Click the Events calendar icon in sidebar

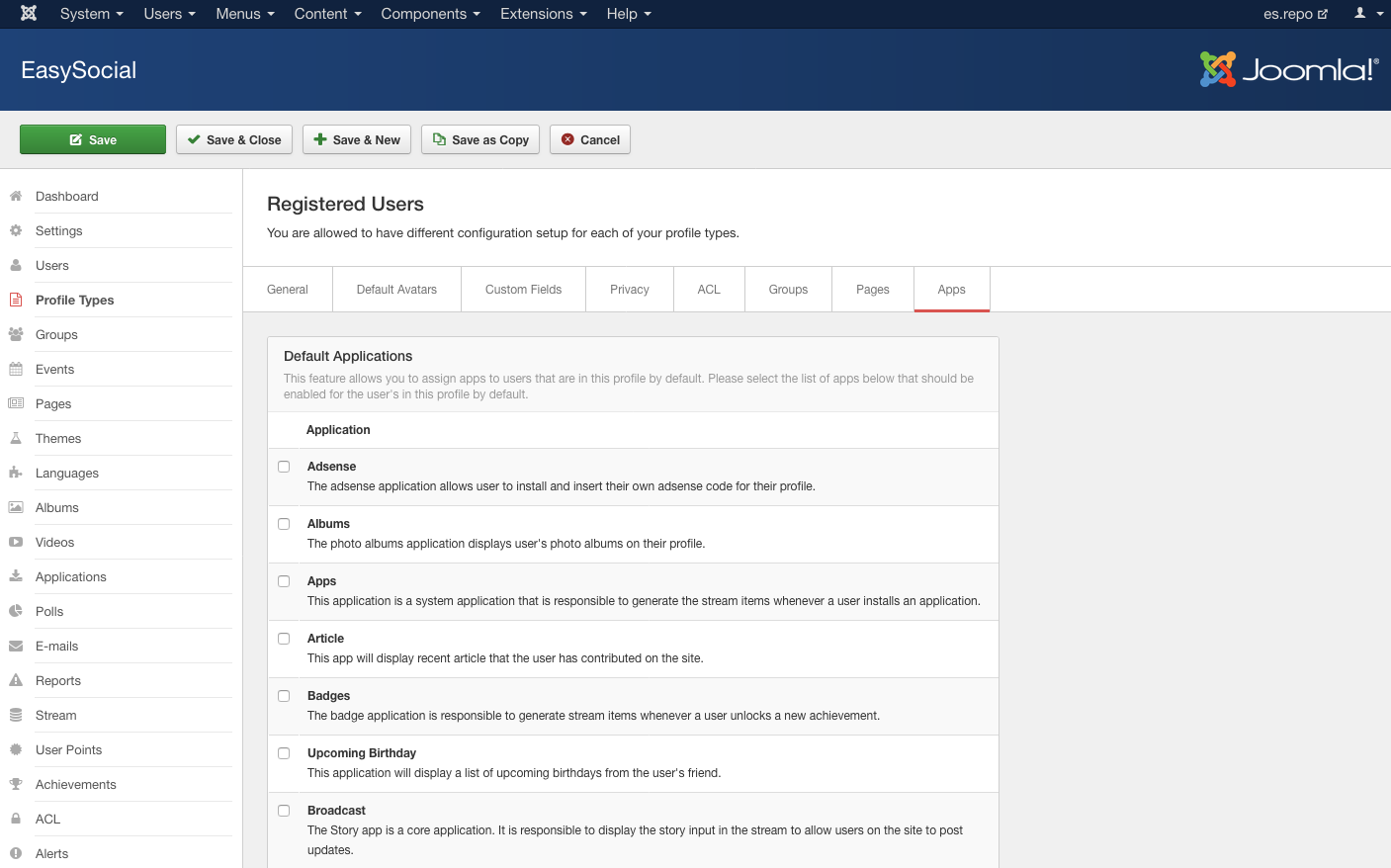[16, 369]
